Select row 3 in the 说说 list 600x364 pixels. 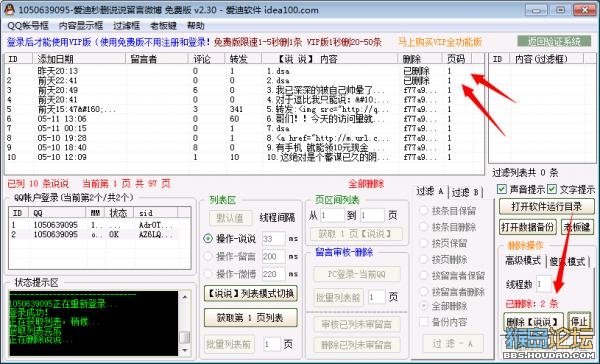pos(244,90)
